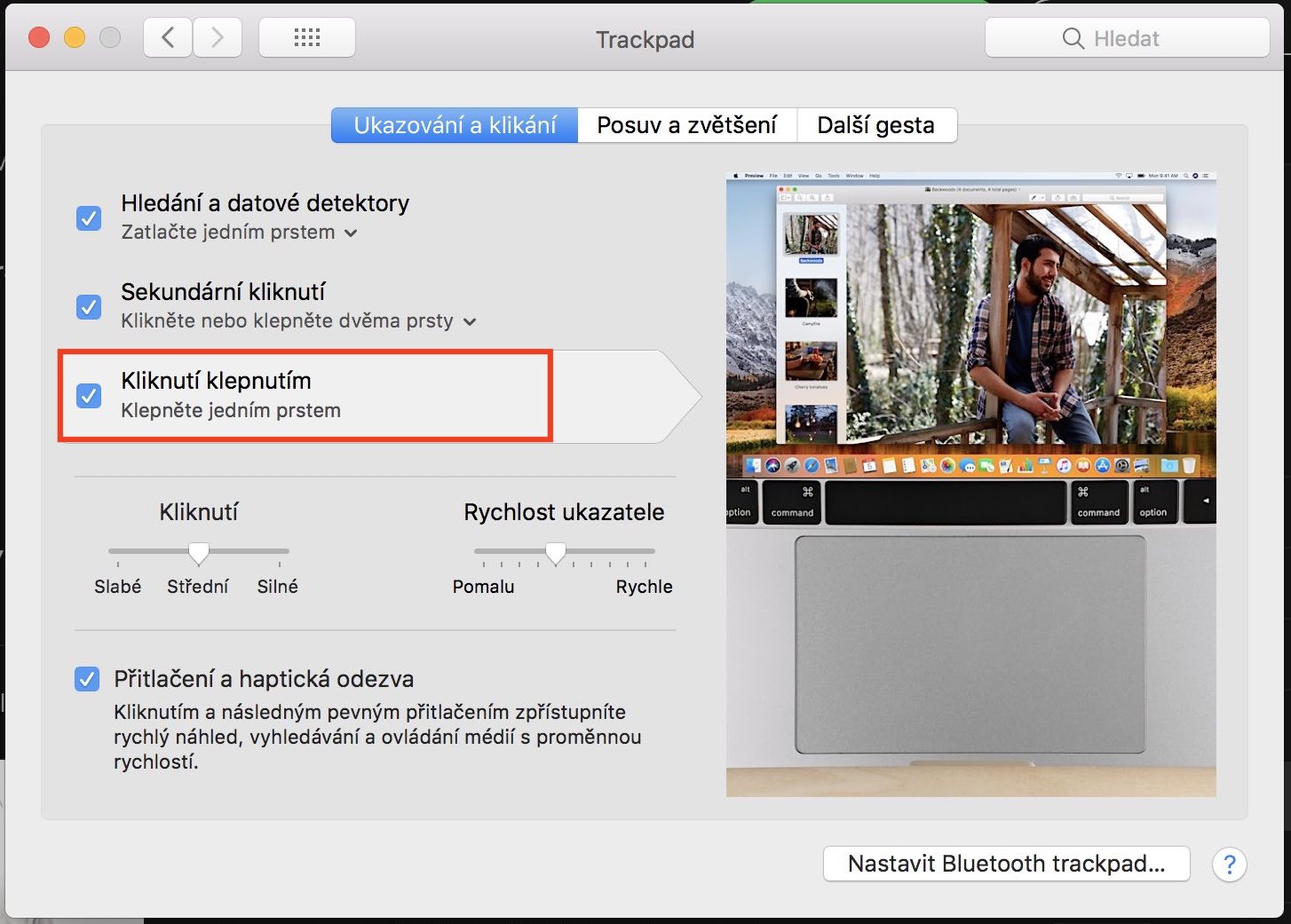Image resolution: width=1291 pixels, height=924 pixels.
Task: Open the Další gesta tab
Action: (x=876, y=125)
